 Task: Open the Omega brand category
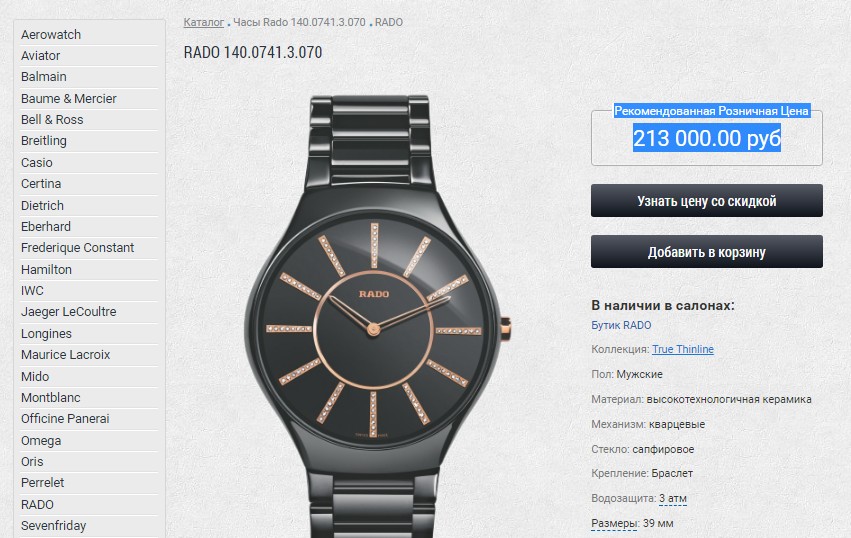pyautogui.click(x=41, y=440)
